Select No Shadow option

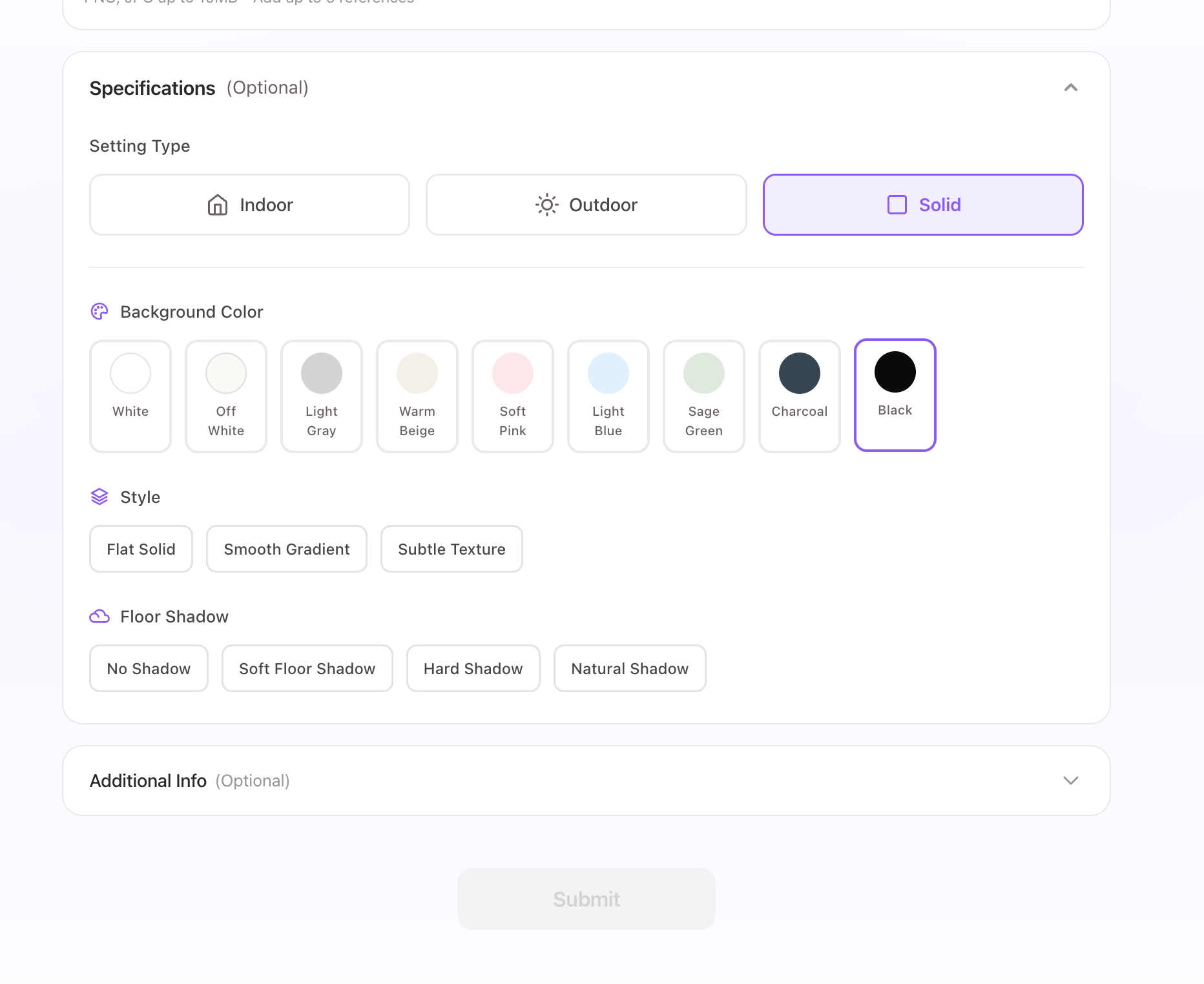click(149, 669)
